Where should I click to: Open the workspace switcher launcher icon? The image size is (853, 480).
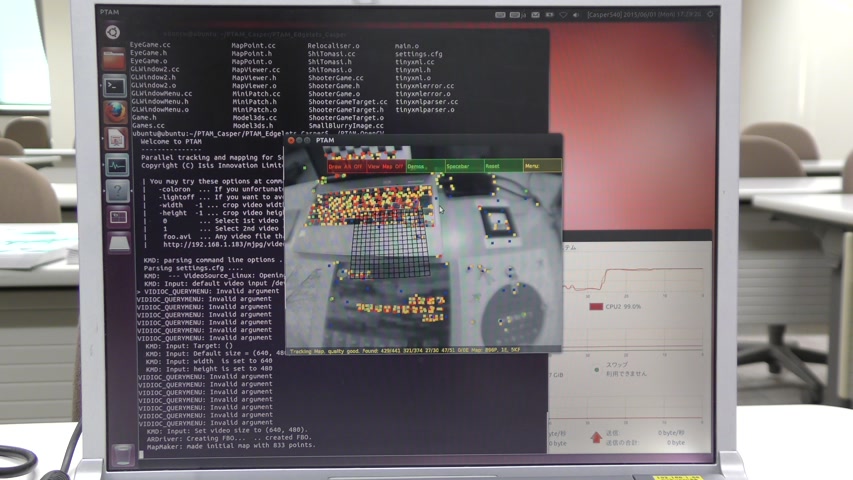point(118,217)
